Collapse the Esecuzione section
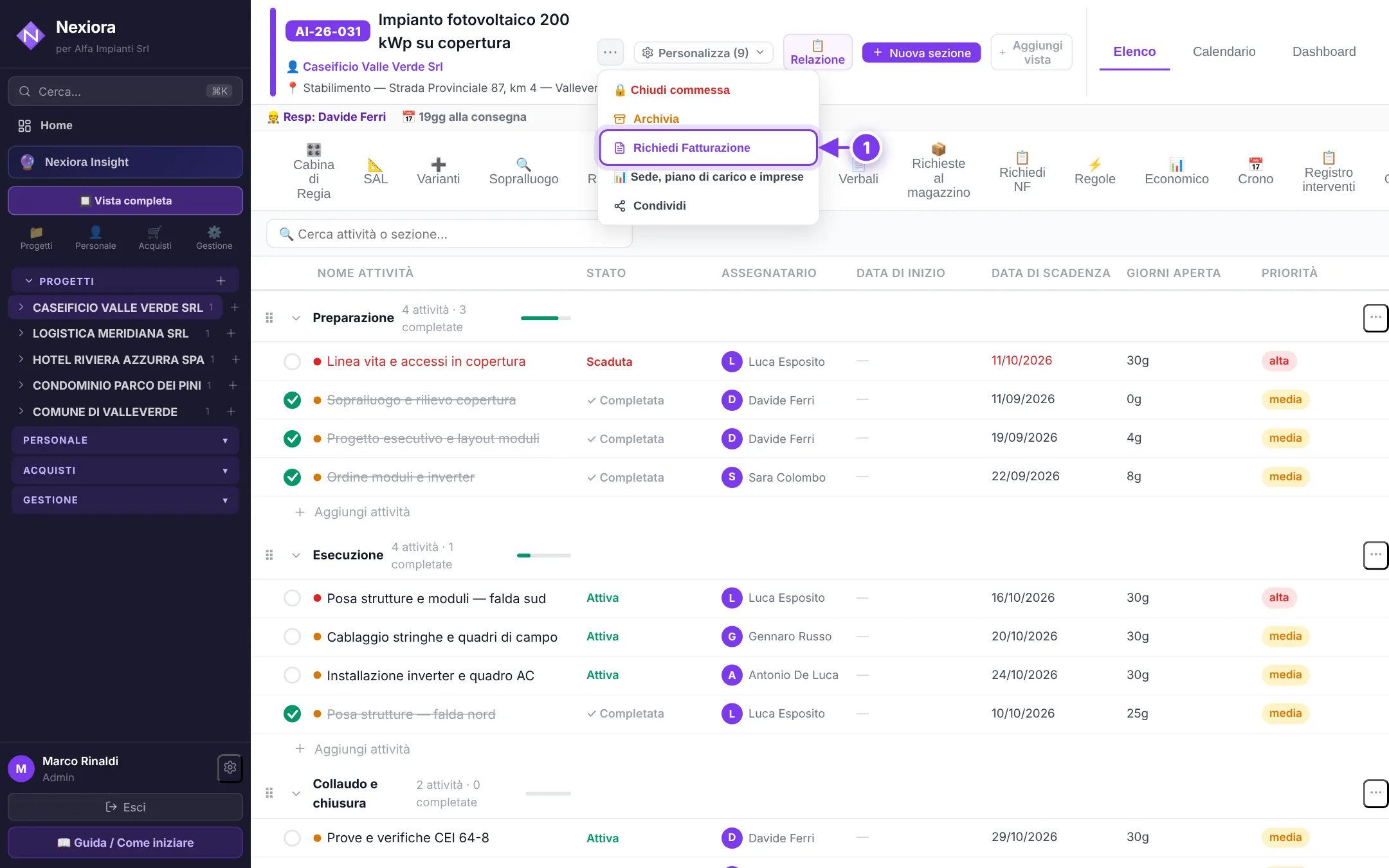The height and width of the screenshot is (868, 1389). click(296, 555)
